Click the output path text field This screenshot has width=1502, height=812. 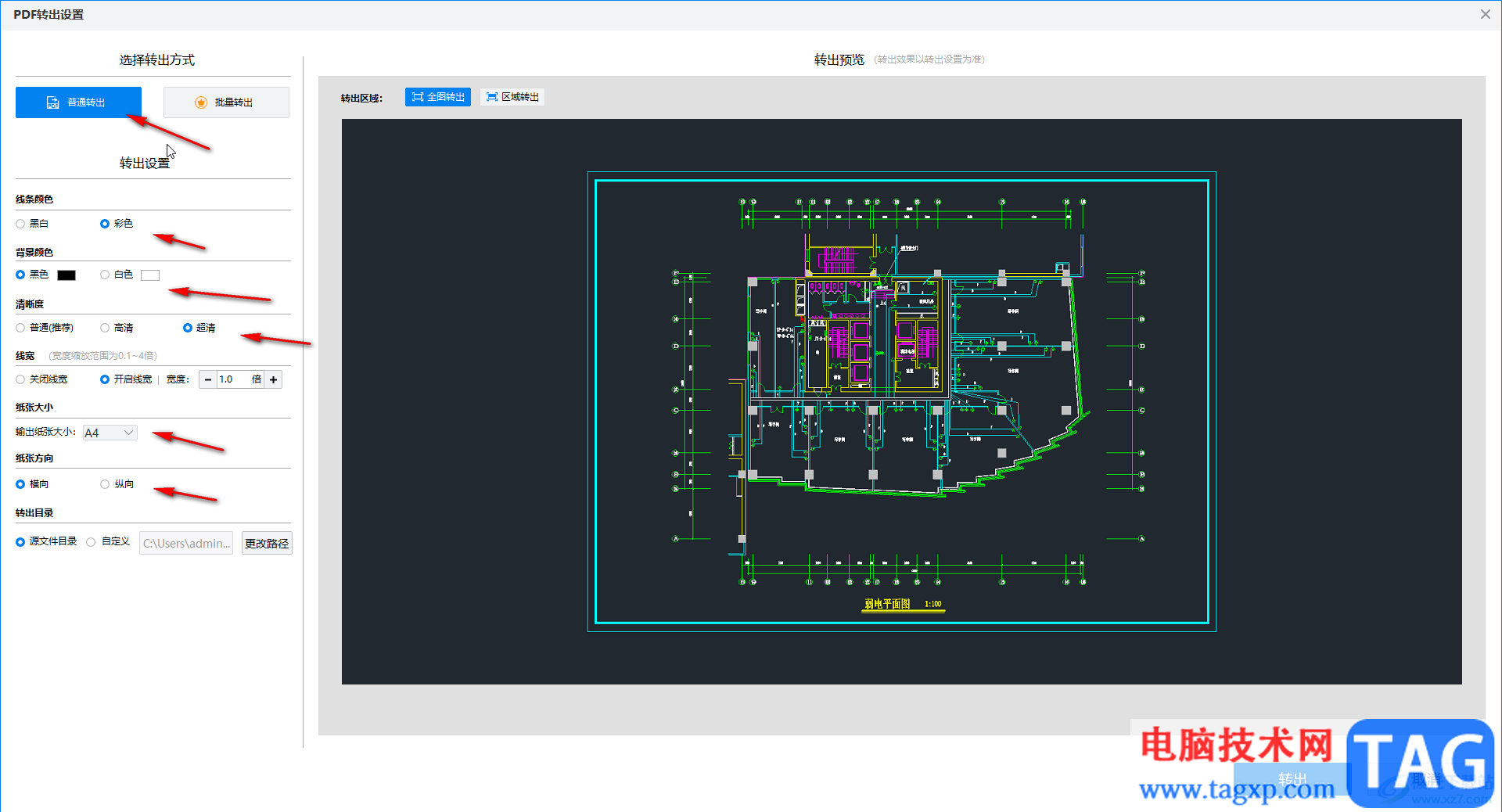pos(186,543)
